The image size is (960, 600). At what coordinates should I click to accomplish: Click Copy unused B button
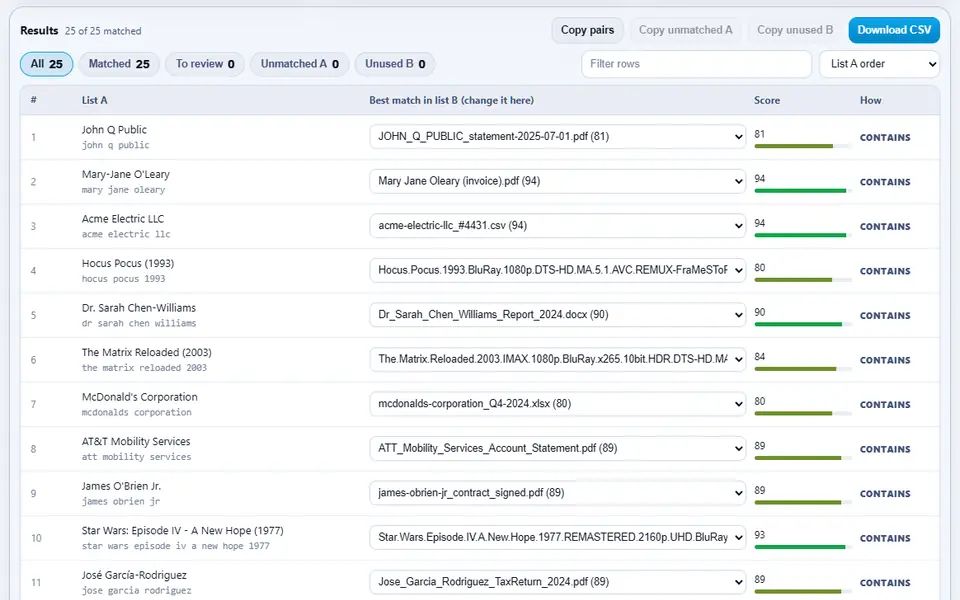coord(795,30)
